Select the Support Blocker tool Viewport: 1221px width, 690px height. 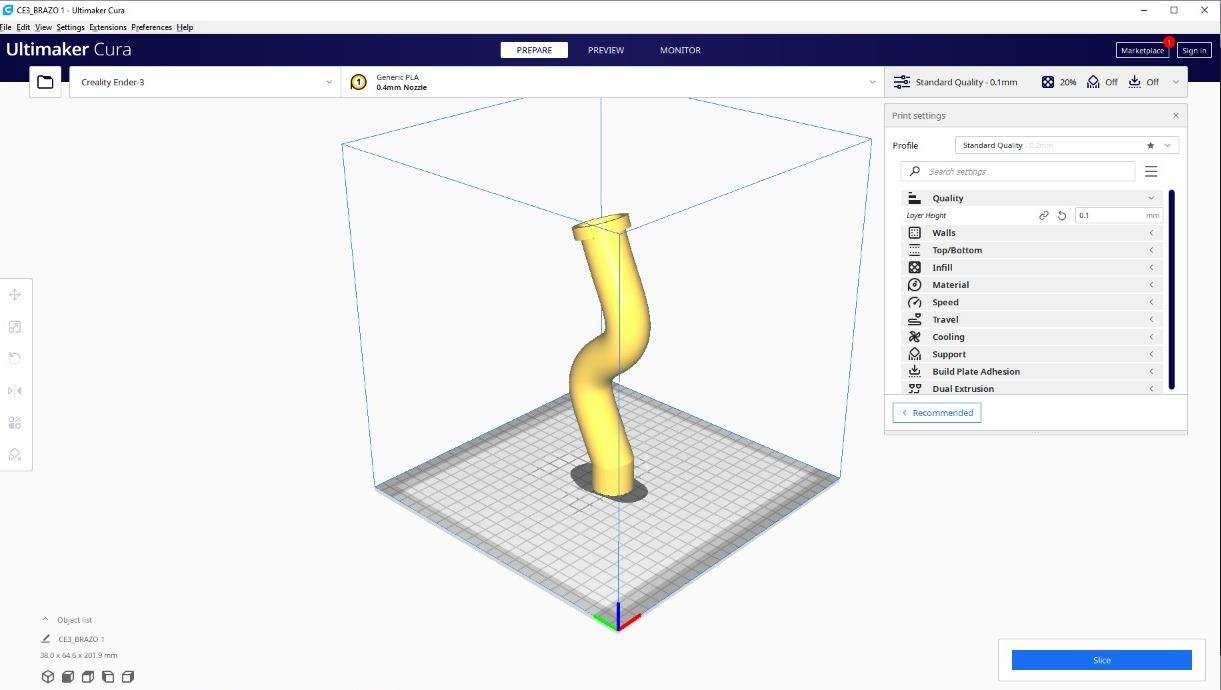pos(15,454)
